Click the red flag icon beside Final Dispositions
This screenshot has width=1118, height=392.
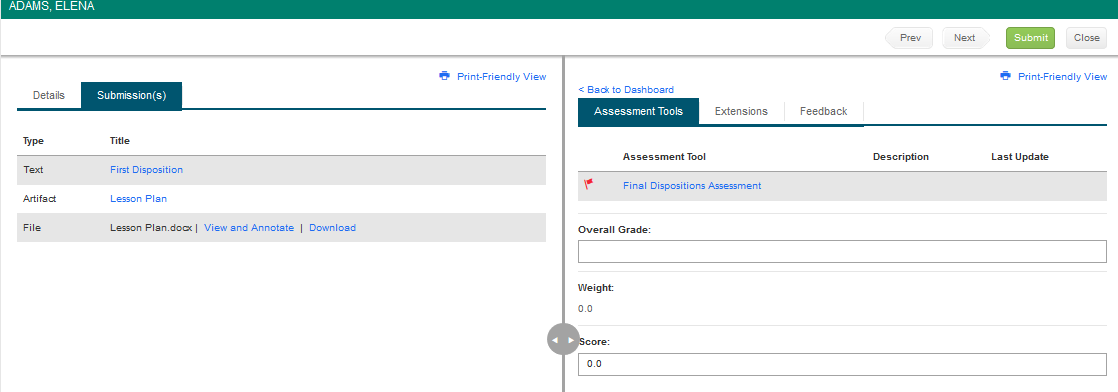(x=588, y=185)
